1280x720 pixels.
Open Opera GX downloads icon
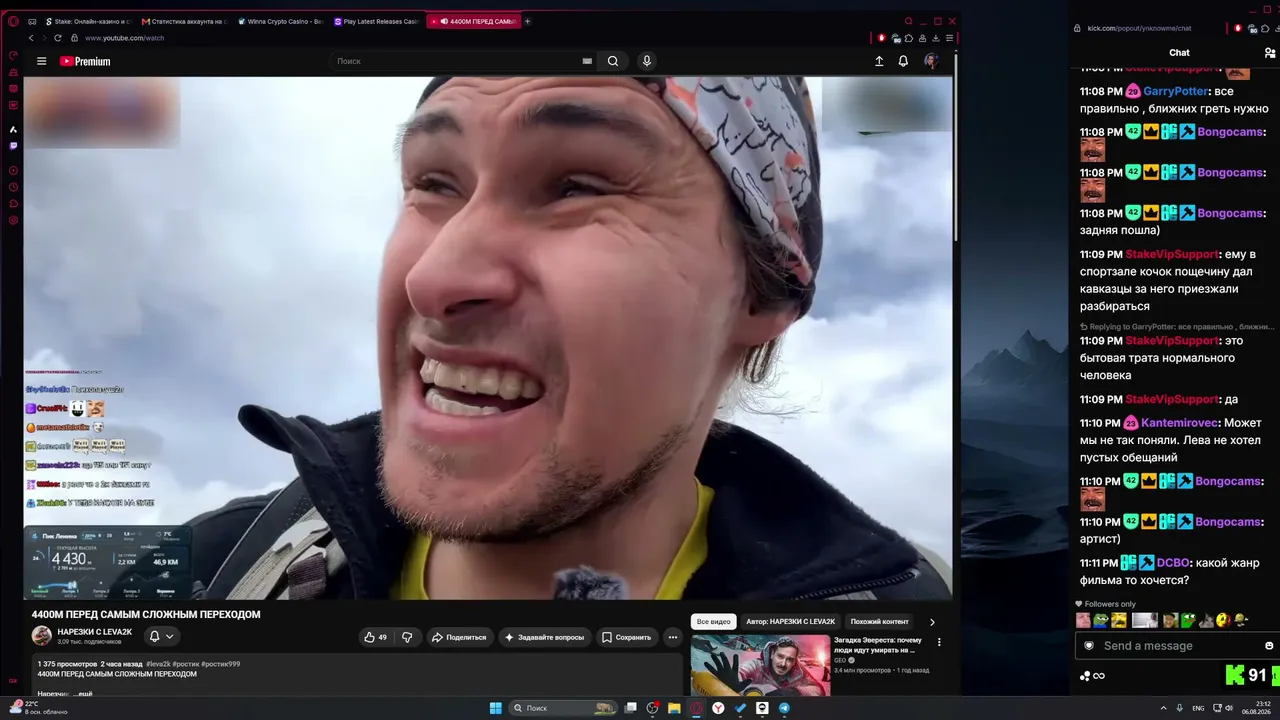[x=936, y=38]
